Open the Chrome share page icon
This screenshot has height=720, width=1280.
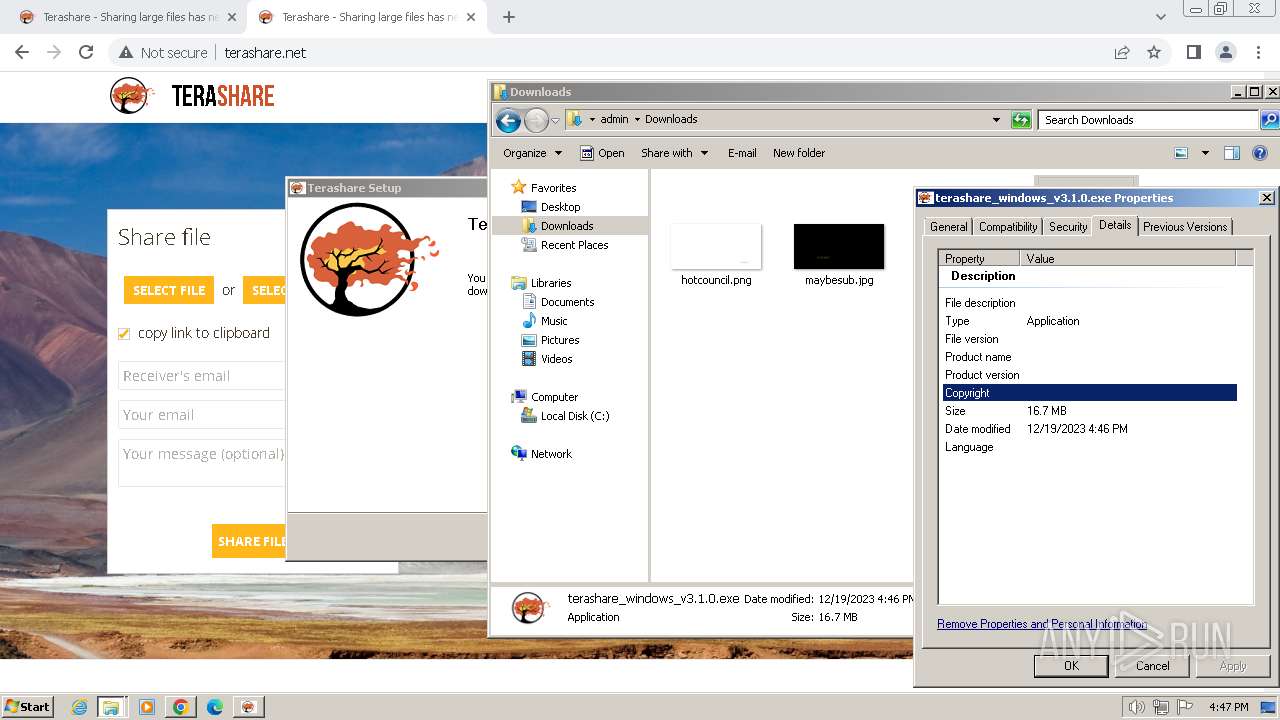click(1122, 52)
